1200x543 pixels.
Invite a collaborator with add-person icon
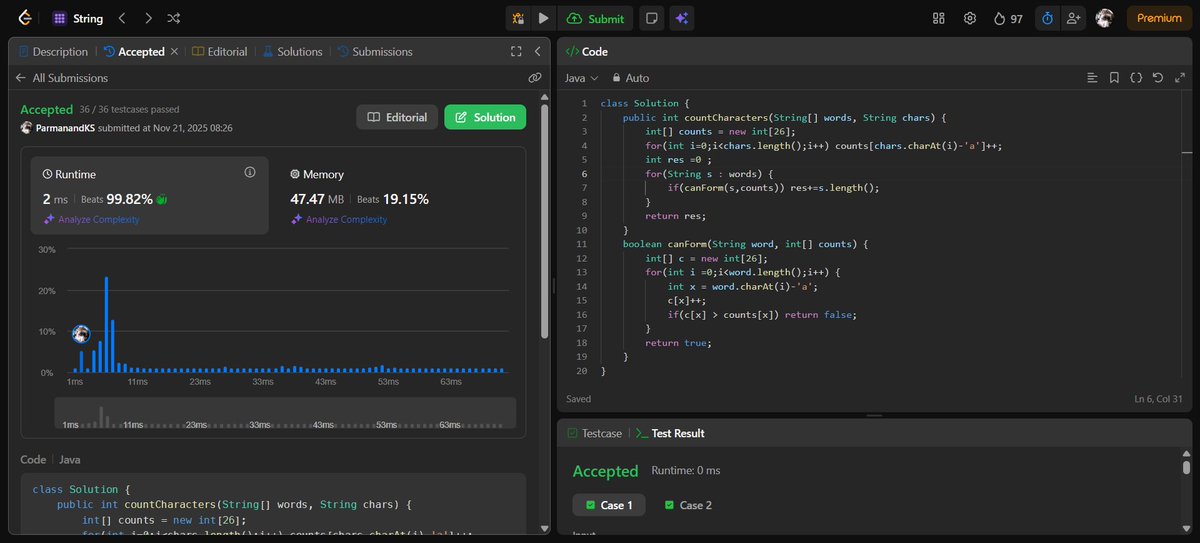[x=1074, y=18]
